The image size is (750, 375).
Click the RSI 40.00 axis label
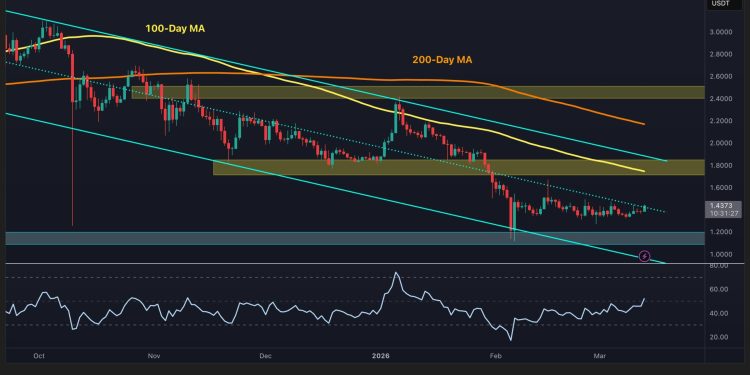(x=720, y=313)
